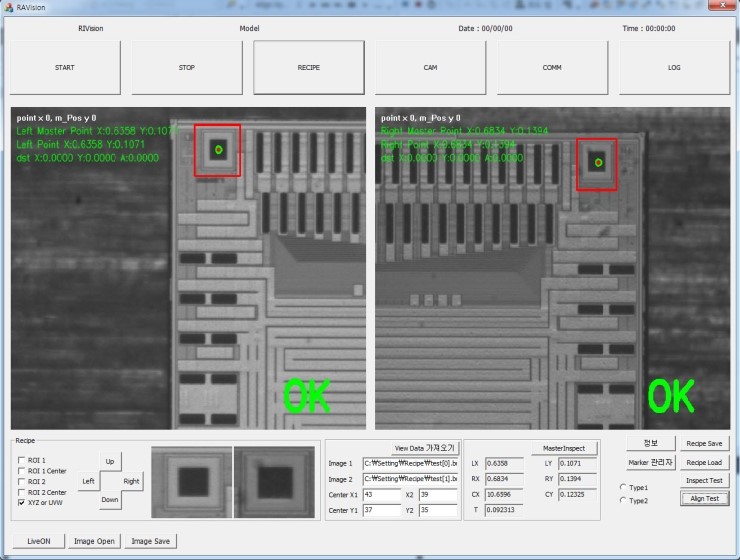
Task: Check the ROI 2 Center option
Action: point(22,493)
